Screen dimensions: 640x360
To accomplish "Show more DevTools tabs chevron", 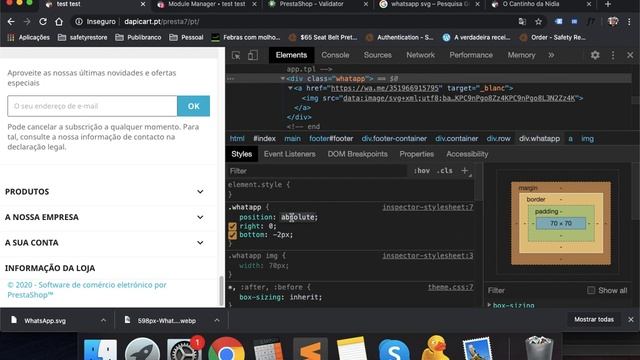I will tap(551, 55).
